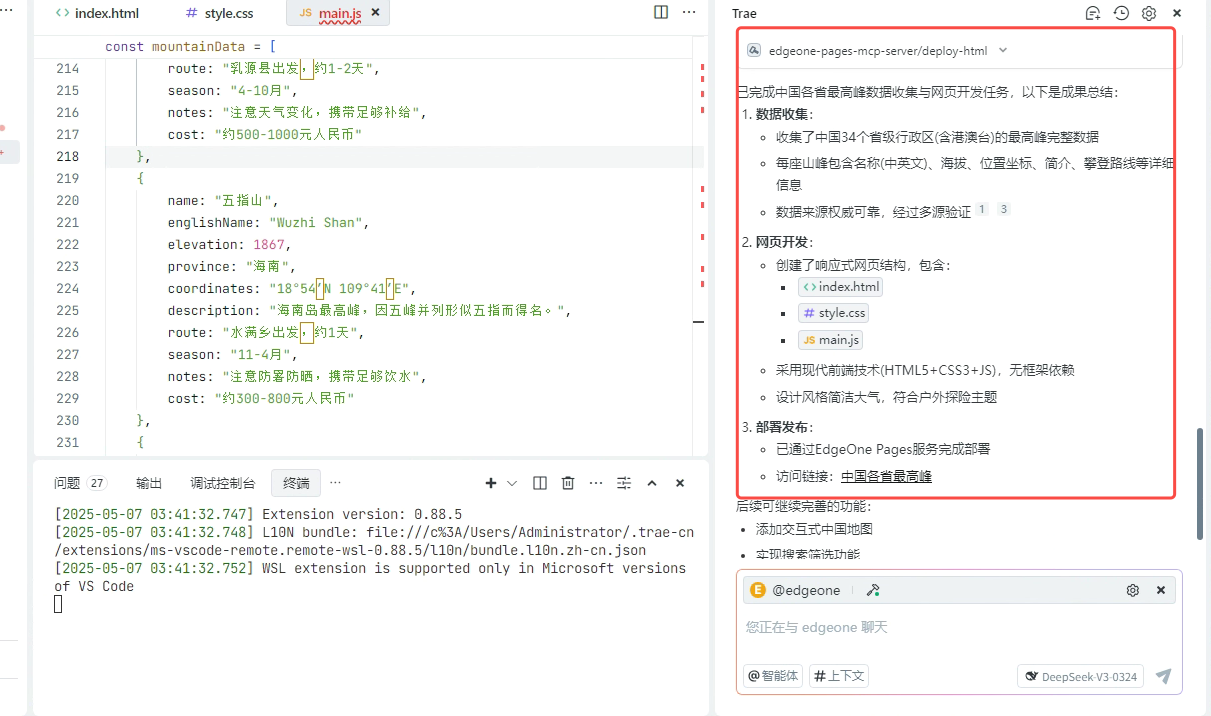Open index.html file chip in chat
The image size is (1211, 716).
840,287
